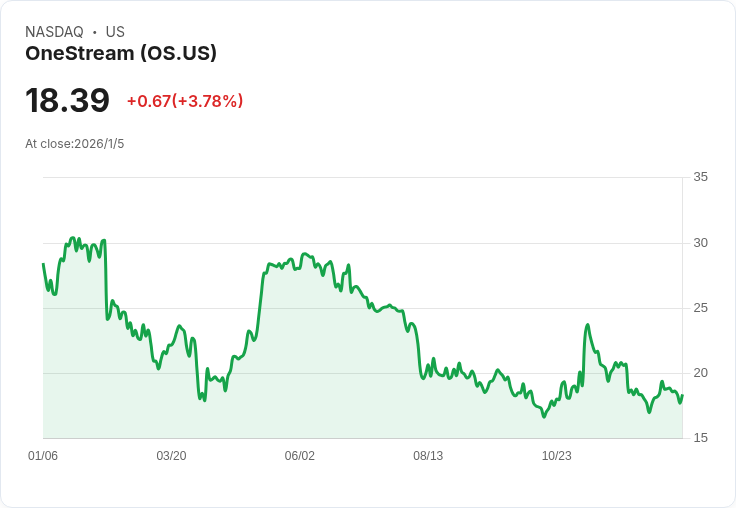
Task: Click the sharp price low near 03/20
Action: (x=204, y=400)
